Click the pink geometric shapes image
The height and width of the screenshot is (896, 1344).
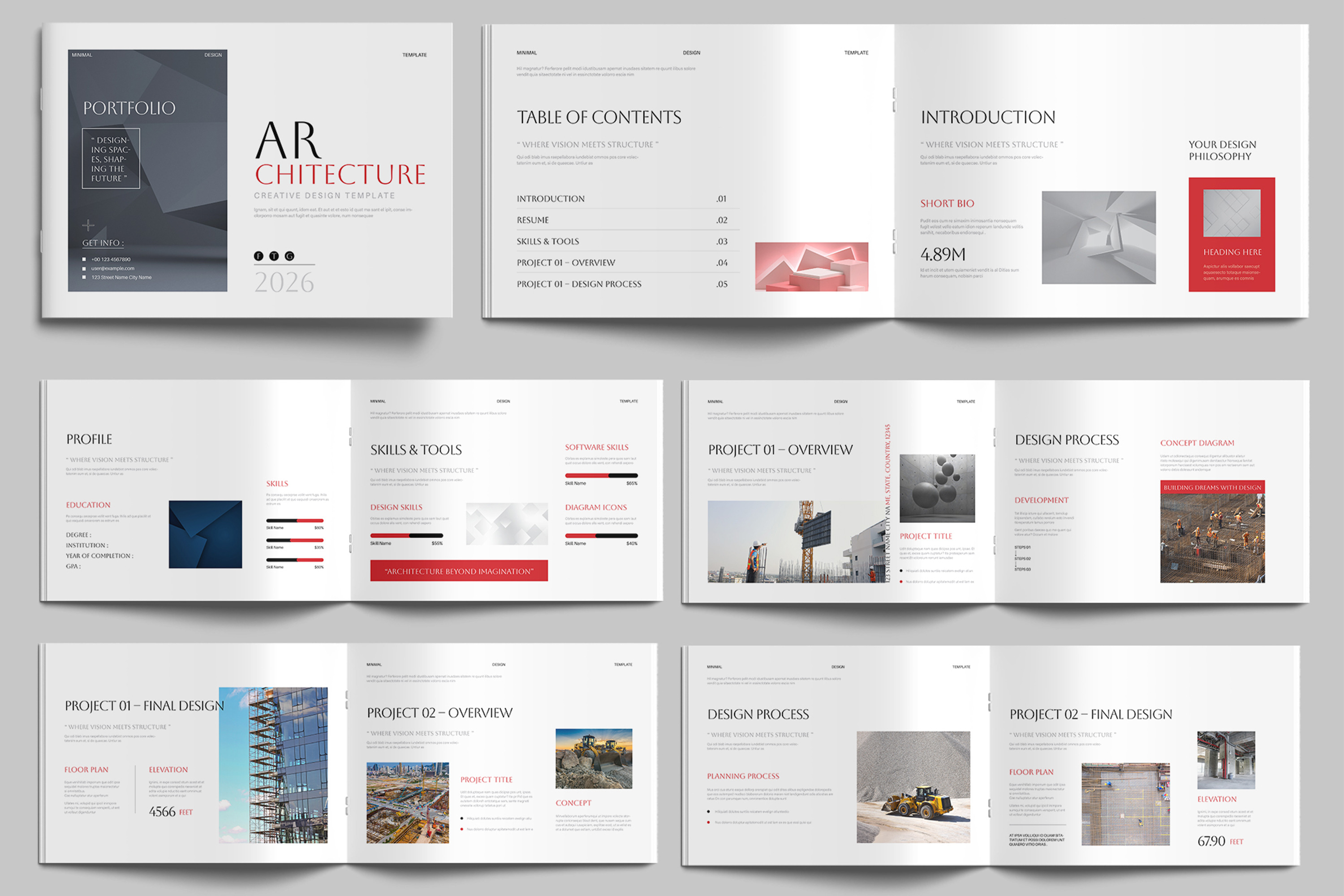tap(811, 267)
